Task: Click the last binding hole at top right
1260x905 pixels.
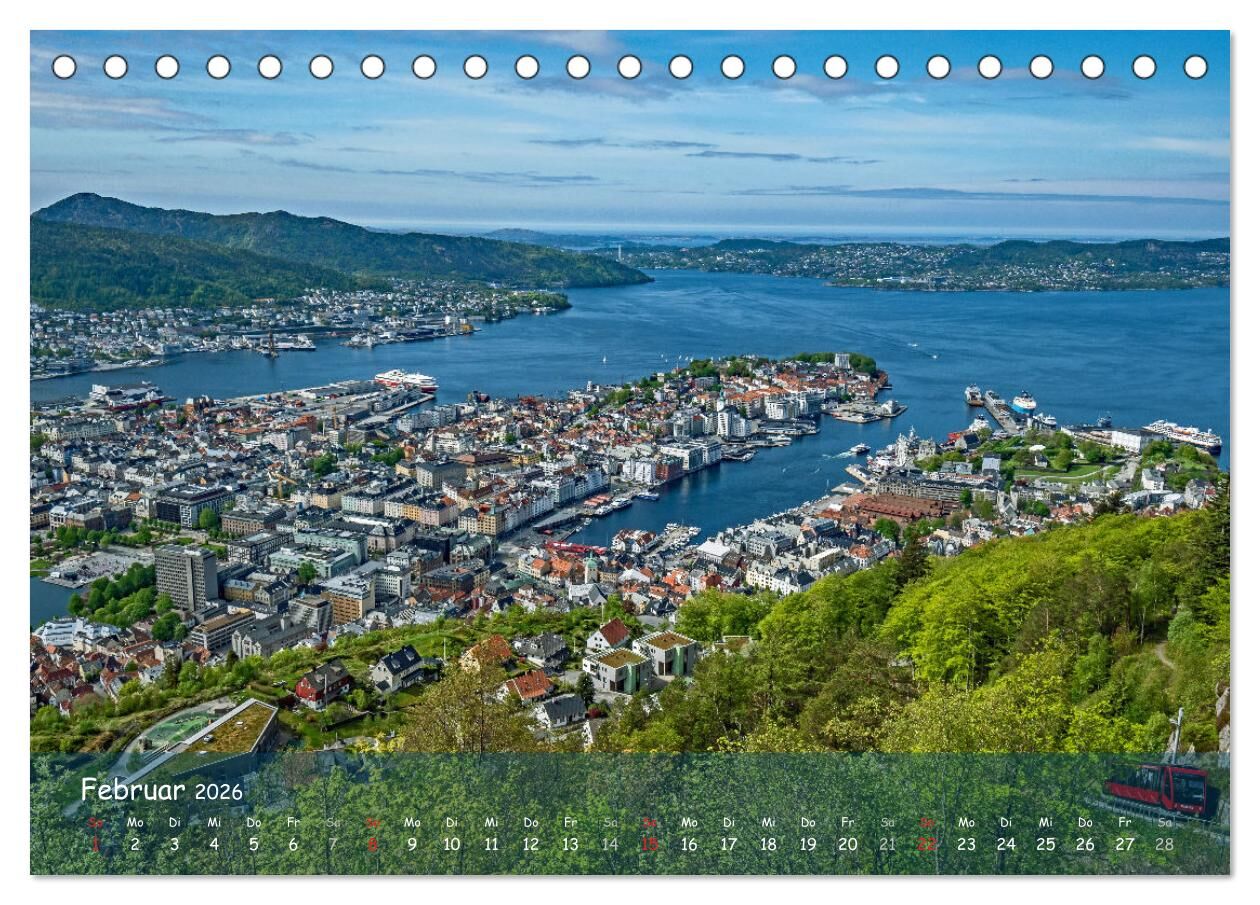Action: click(x=1195, y=67)
